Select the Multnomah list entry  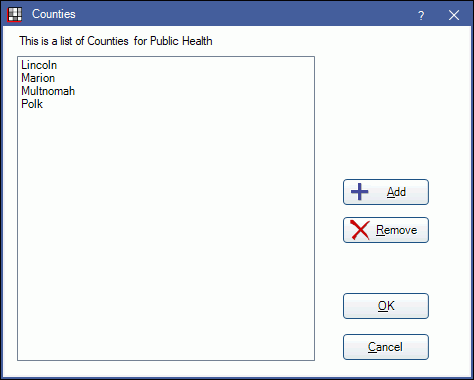(48, 91)
